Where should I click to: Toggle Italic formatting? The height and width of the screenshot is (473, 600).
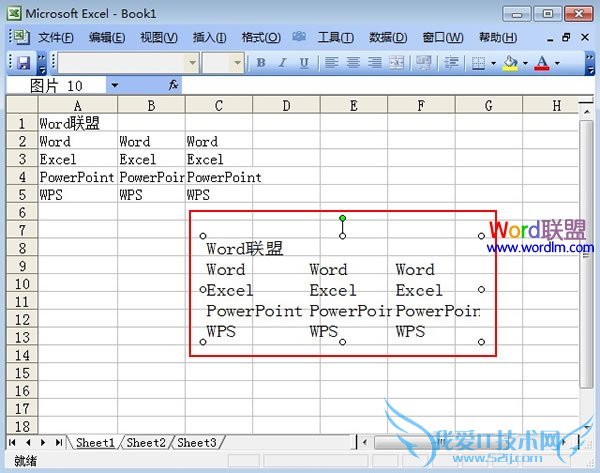(282, 62)
